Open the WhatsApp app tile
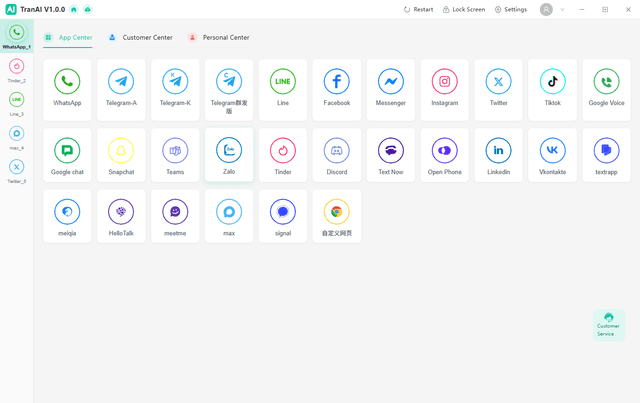Viewport: 640px width, 403px height. click(x=67, y=90)
